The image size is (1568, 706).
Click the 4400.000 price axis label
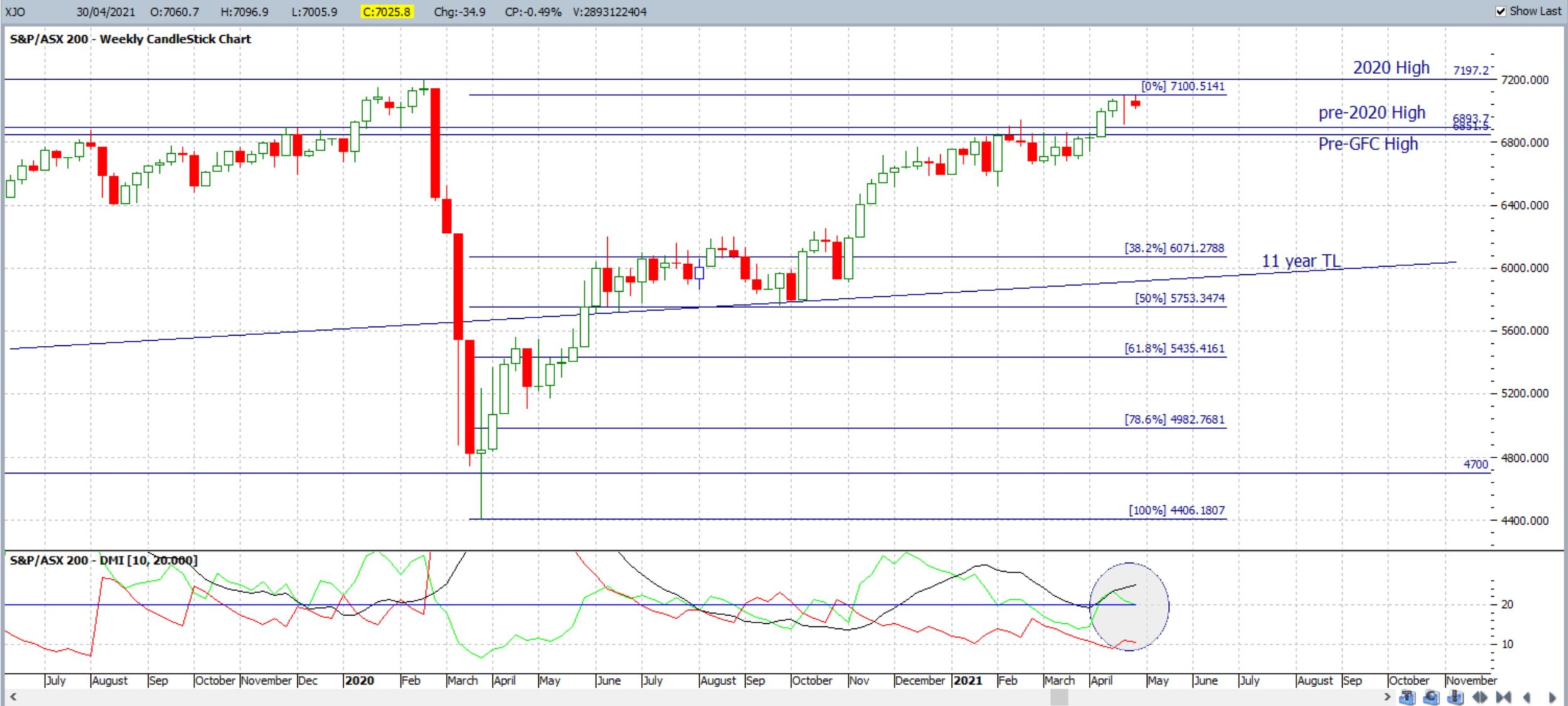1525,521
